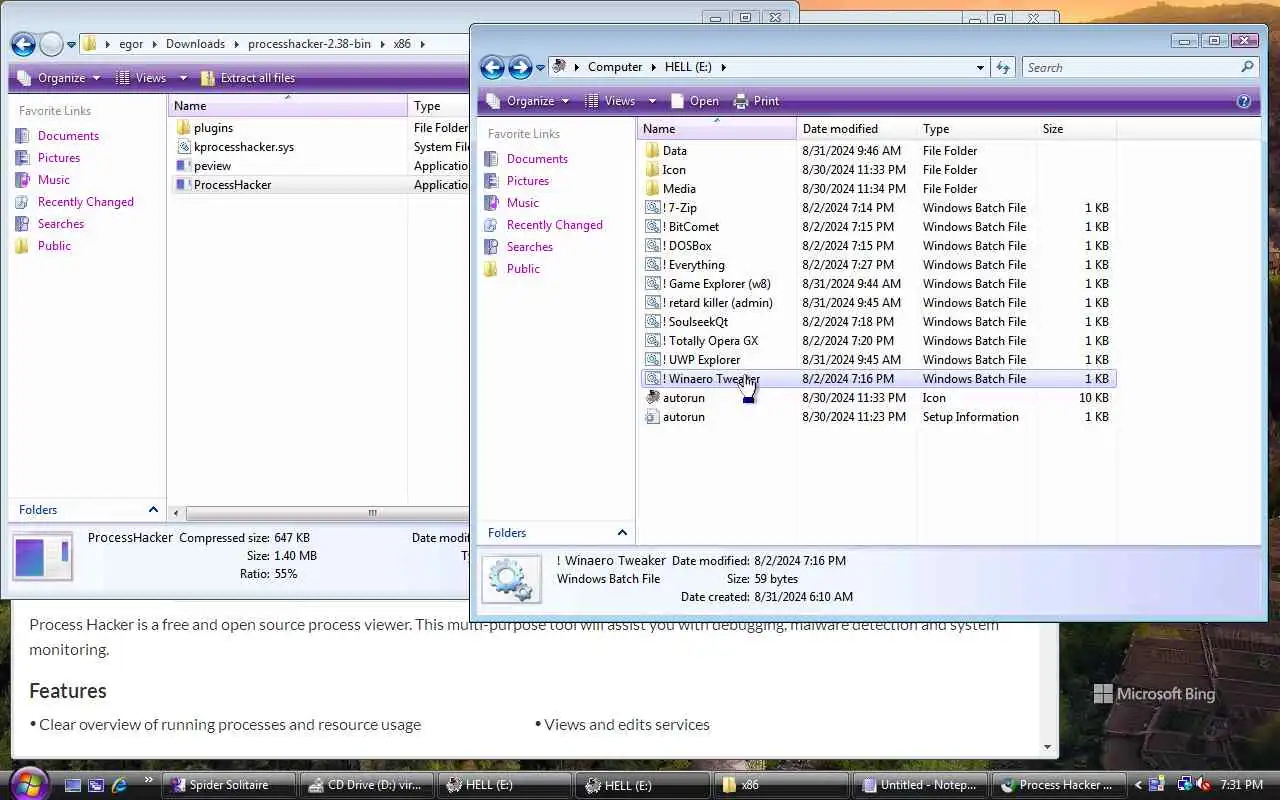Open the Organize dropdown in the x86 window
This screenshot has width=1280, height=800.
pos(59,78)
